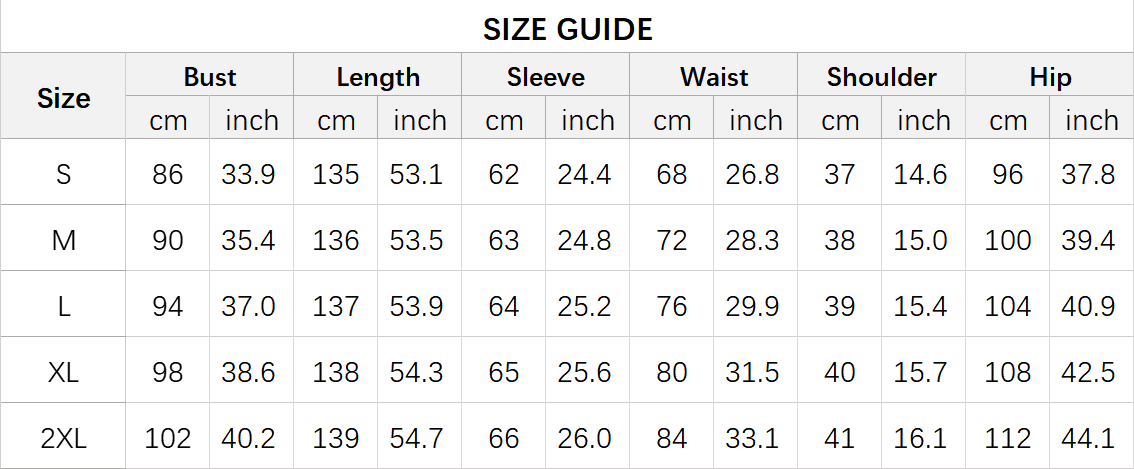Select the Bust column header
Viewport: 1134px width, 469px height.
(210, 77)
